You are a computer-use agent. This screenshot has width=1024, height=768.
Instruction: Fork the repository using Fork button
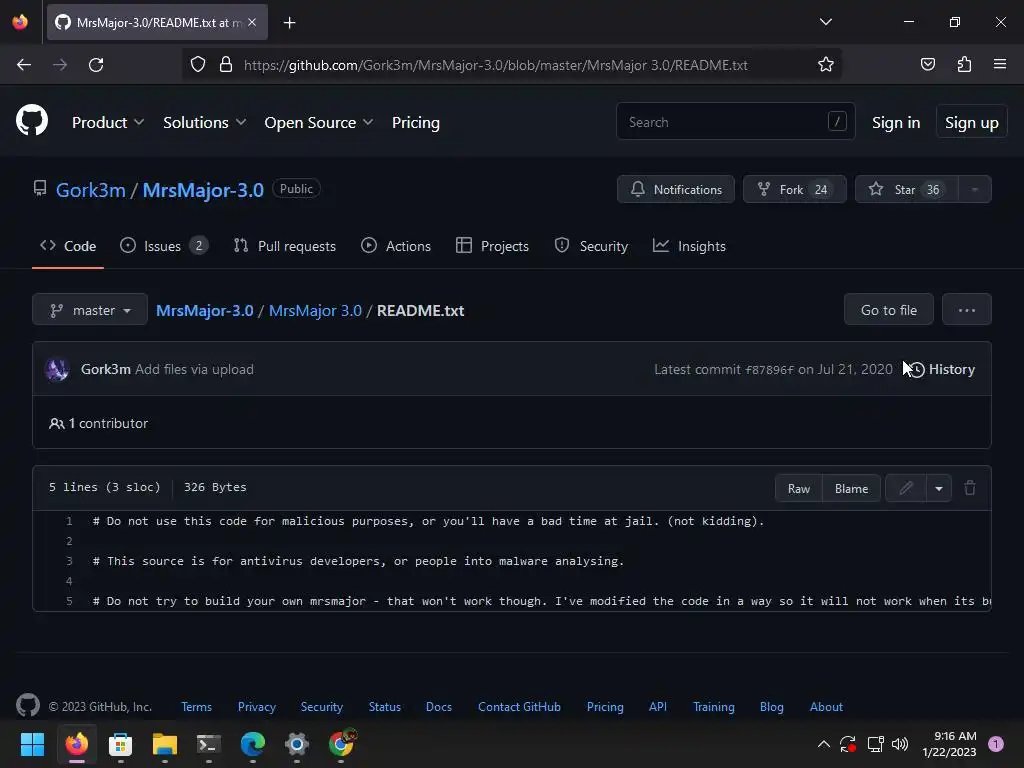(795, 189)
